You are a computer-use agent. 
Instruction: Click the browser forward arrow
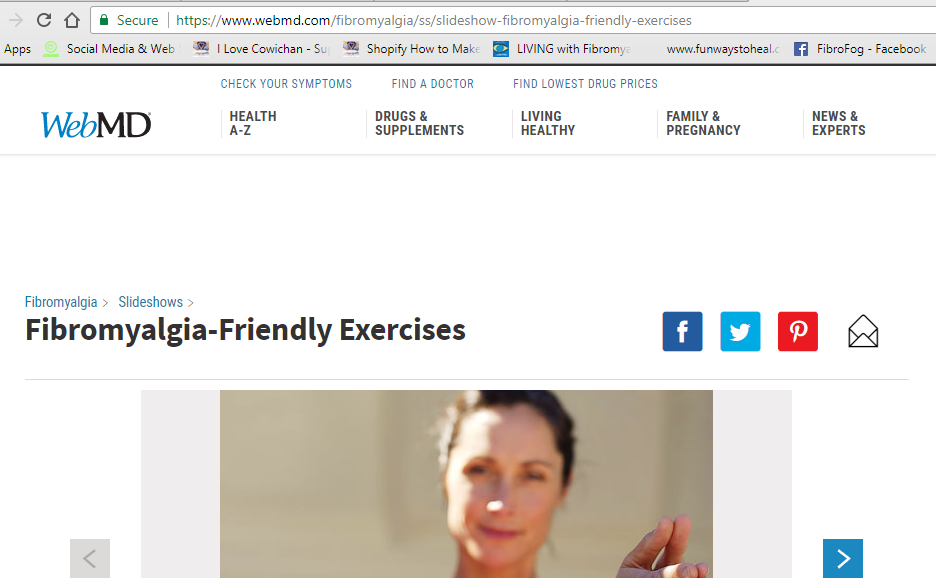[16, 20]
